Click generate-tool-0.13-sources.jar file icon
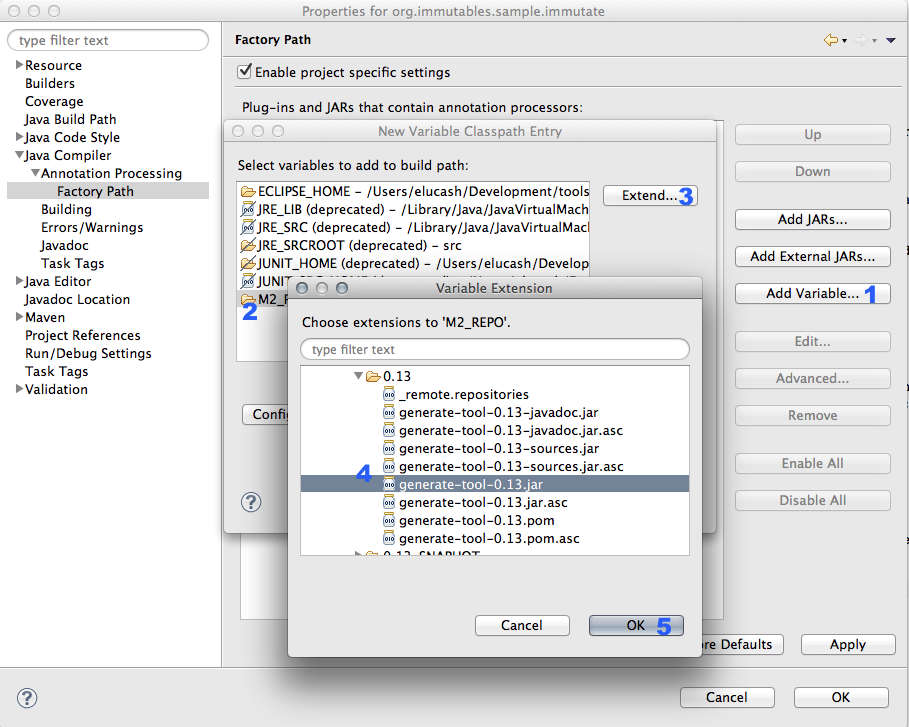This screenshot has width=909, height=727. (389, 448)
